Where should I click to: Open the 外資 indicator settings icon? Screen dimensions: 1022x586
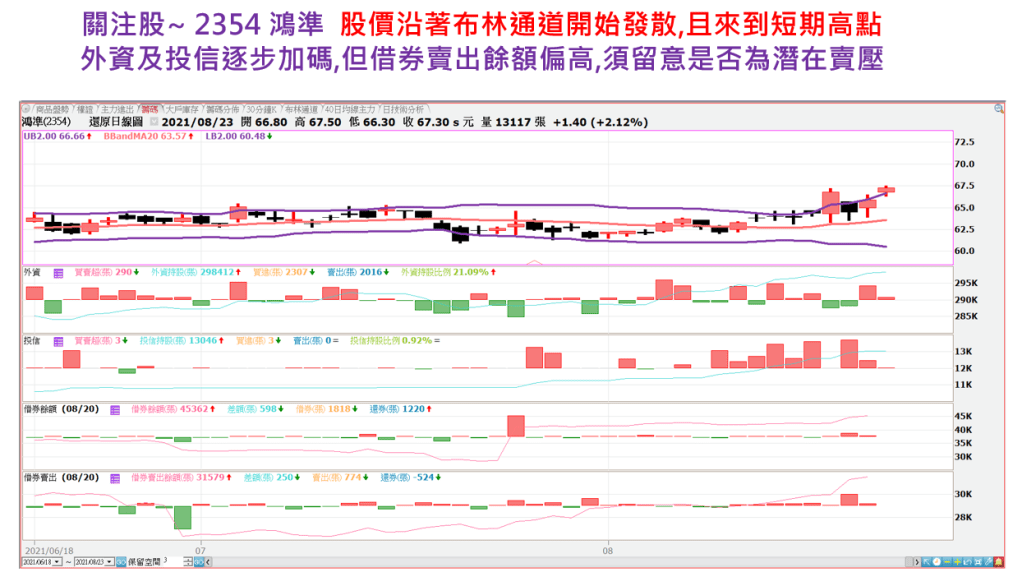(58, 272)
